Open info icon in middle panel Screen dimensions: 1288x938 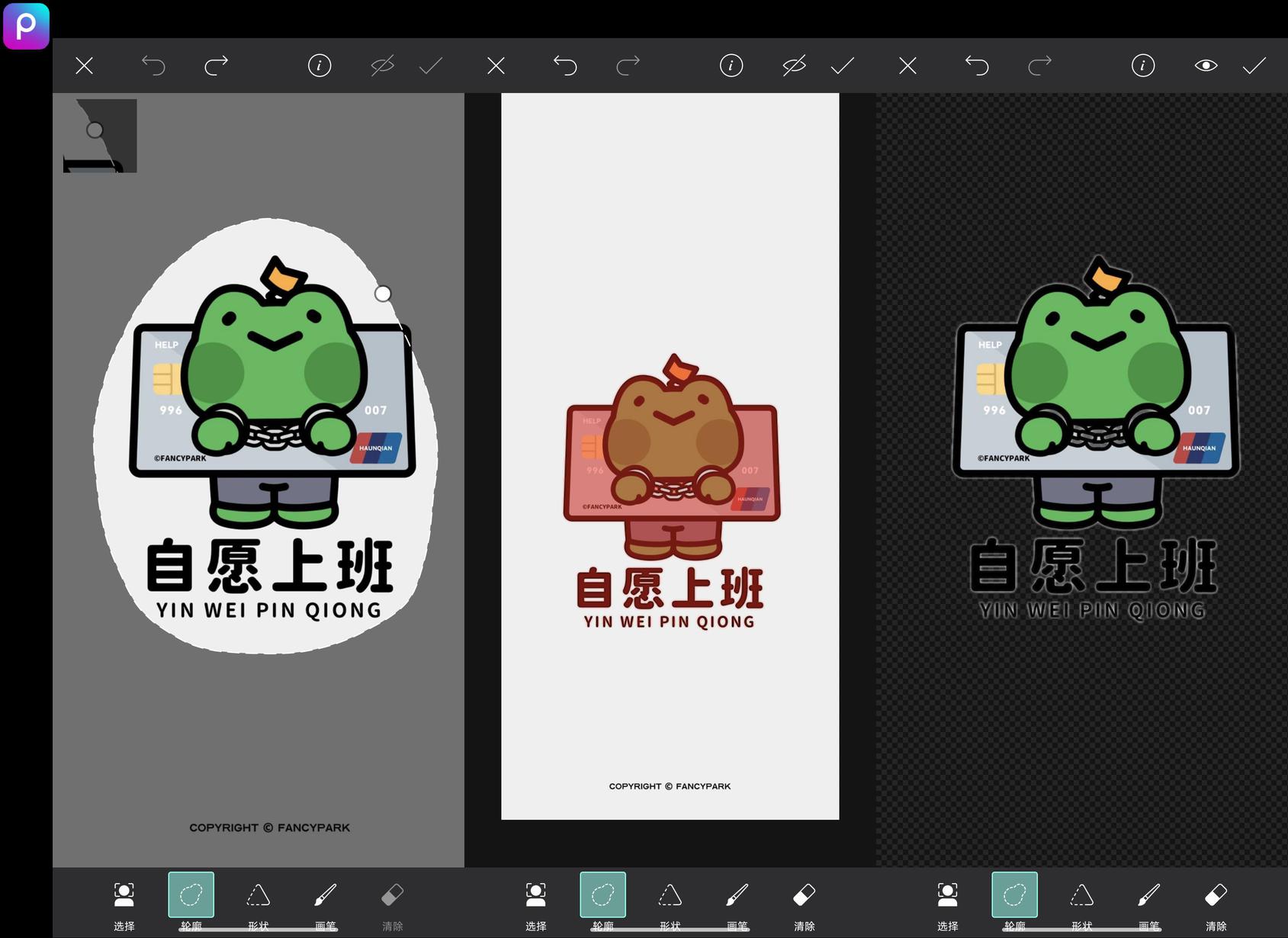pos(731,66)
